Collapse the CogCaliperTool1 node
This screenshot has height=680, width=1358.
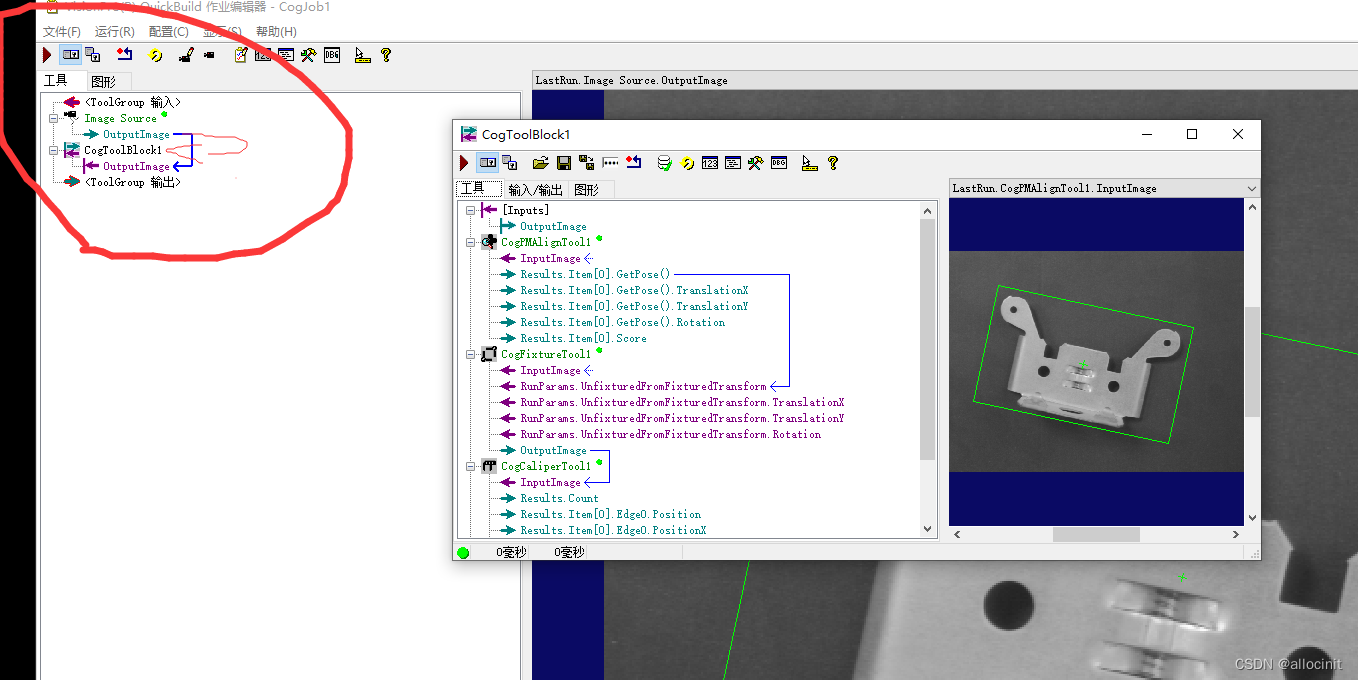click(472, 466)
